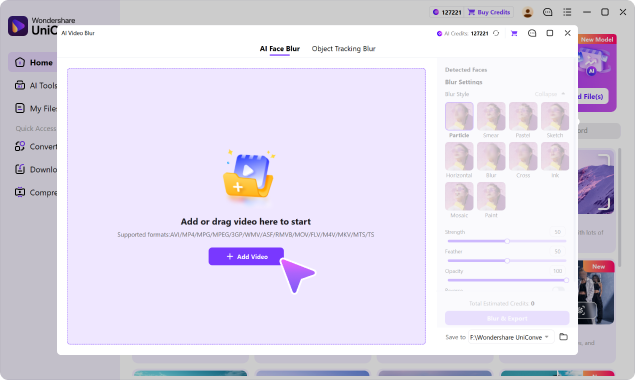Open the New-tagged people thumbnail in main window
This screenshot has height=380, width=635.
(596, 292)
